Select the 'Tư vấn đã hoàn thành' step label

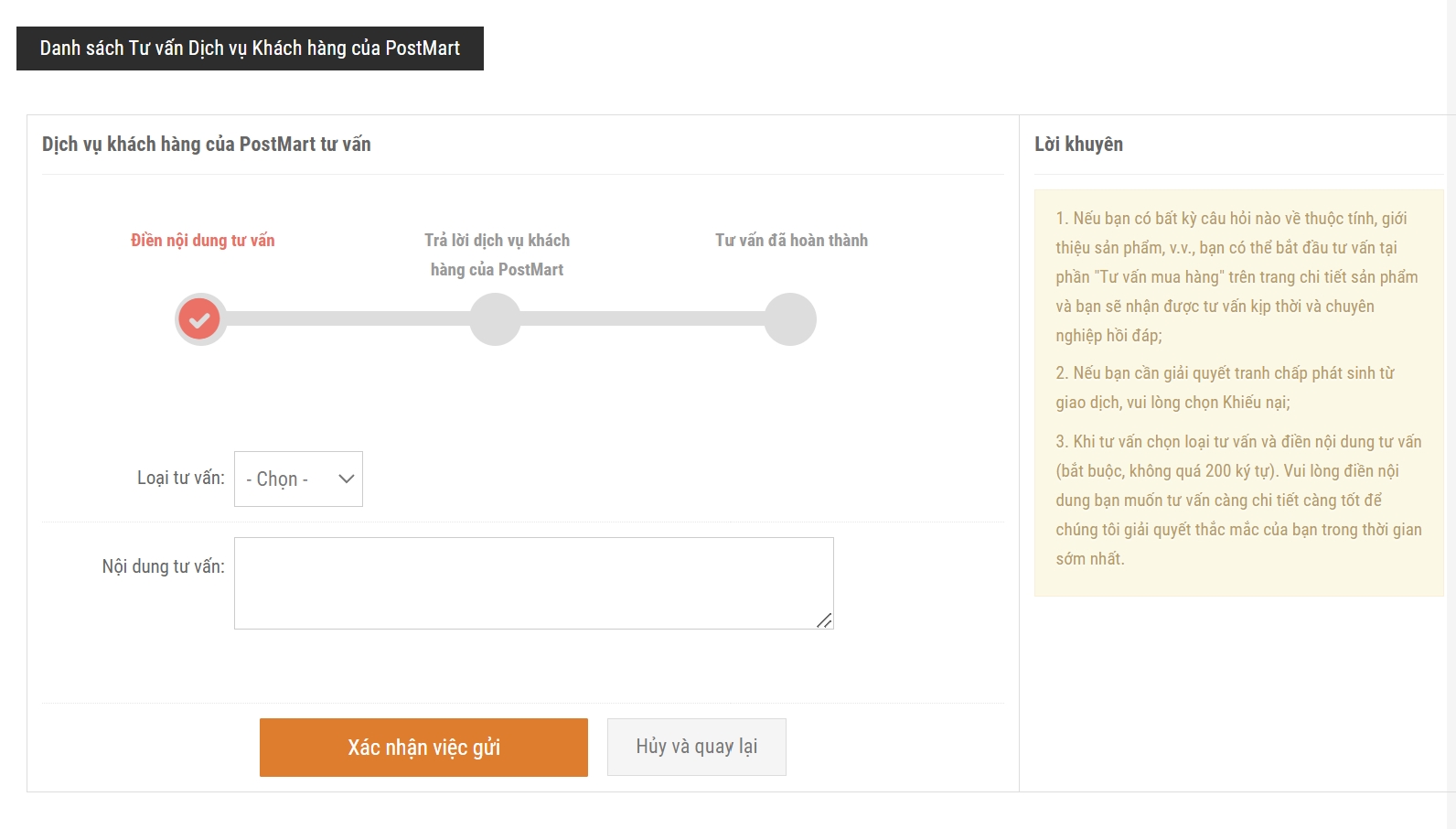coord(791,241)
